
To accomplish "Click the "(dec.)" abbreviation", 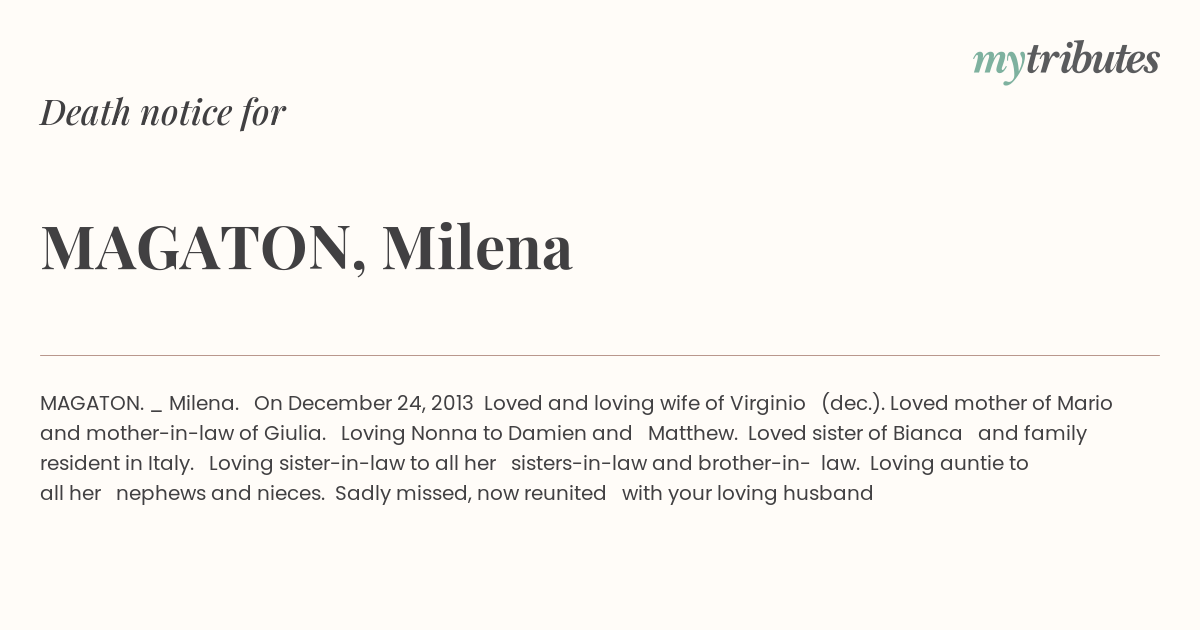I will (x=850, y=403).
